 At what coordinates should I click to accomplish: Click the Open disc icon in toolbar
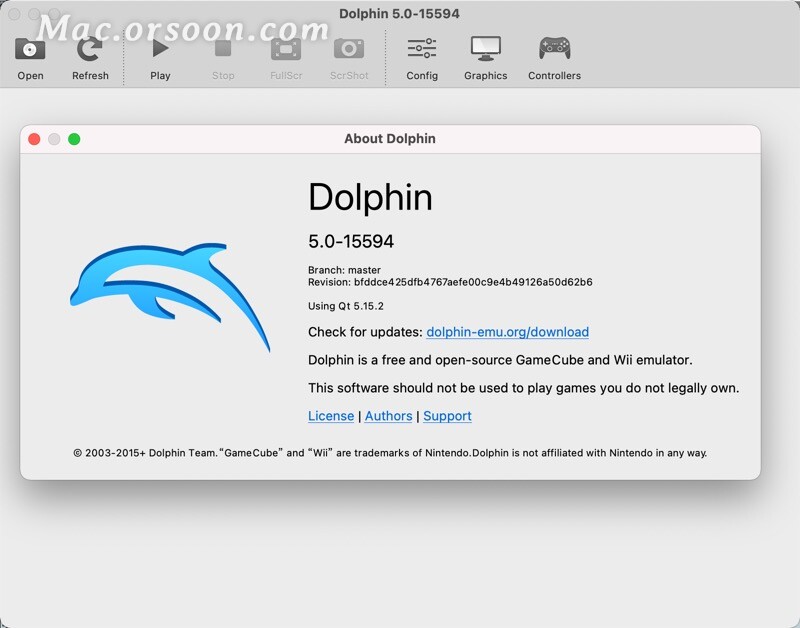[x=30, y=50]
